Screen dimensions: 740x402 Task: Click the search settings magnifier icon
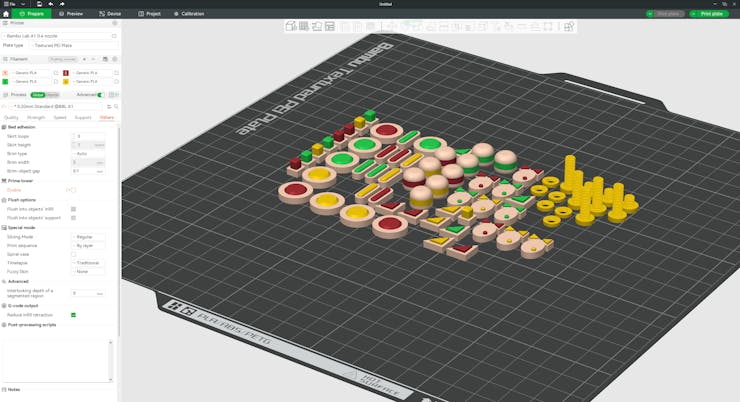[x=116, y=107]
